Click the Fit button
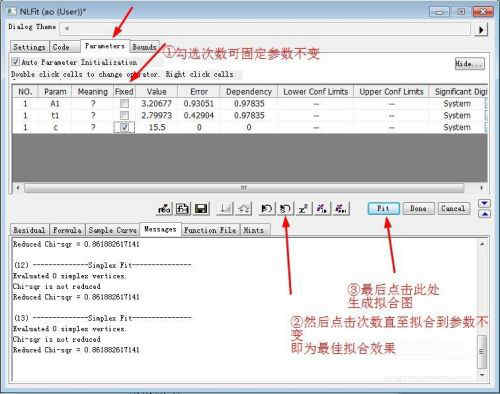 click(383, 209)
